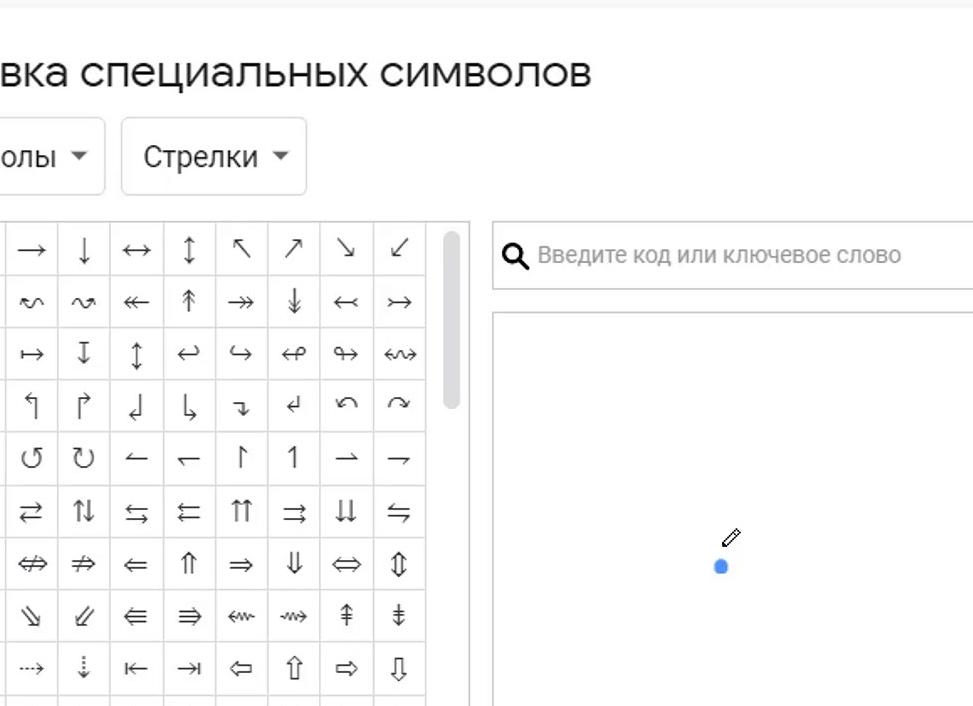
Task: Select the north-east diagonal arrow symbol
Action: (x=293, y=249)
